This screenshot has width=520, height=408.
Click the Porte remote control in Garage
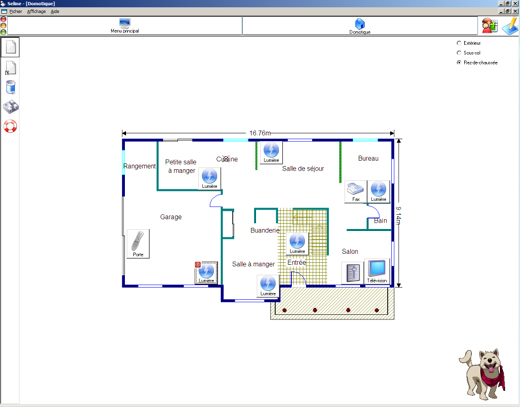pyautogui.click(x=138, y=244)
